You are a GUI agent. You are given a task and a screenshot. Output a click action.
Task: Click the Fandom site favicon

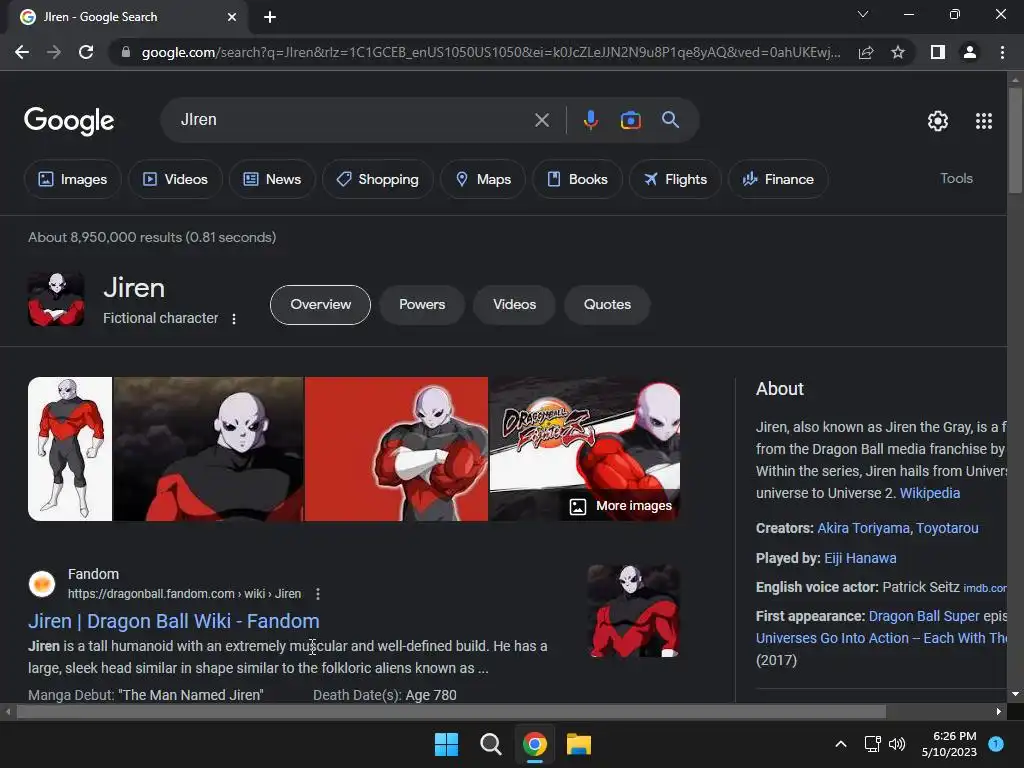42,583
